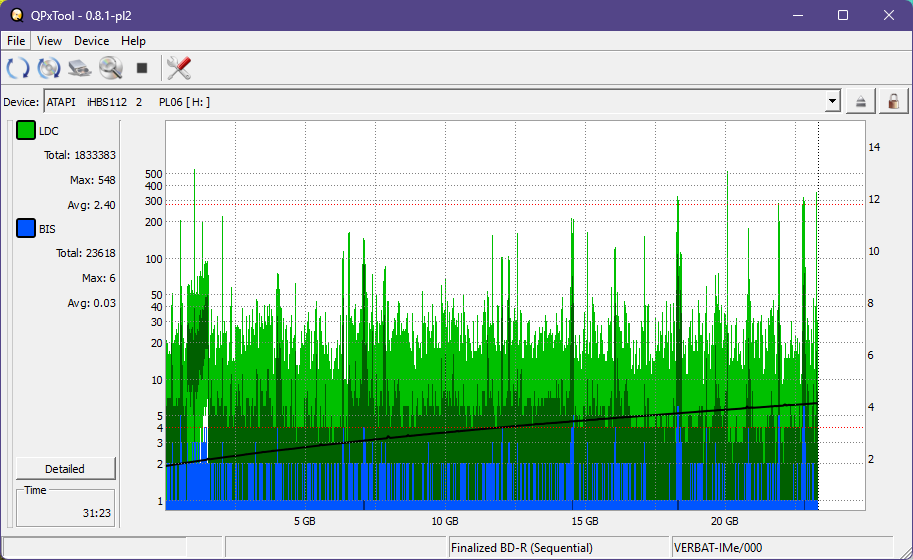Image resolution: width=913 pixels, height=560 pixels.
Task: Grab the window resize grip corner
Action: click(x=905, y=553)
